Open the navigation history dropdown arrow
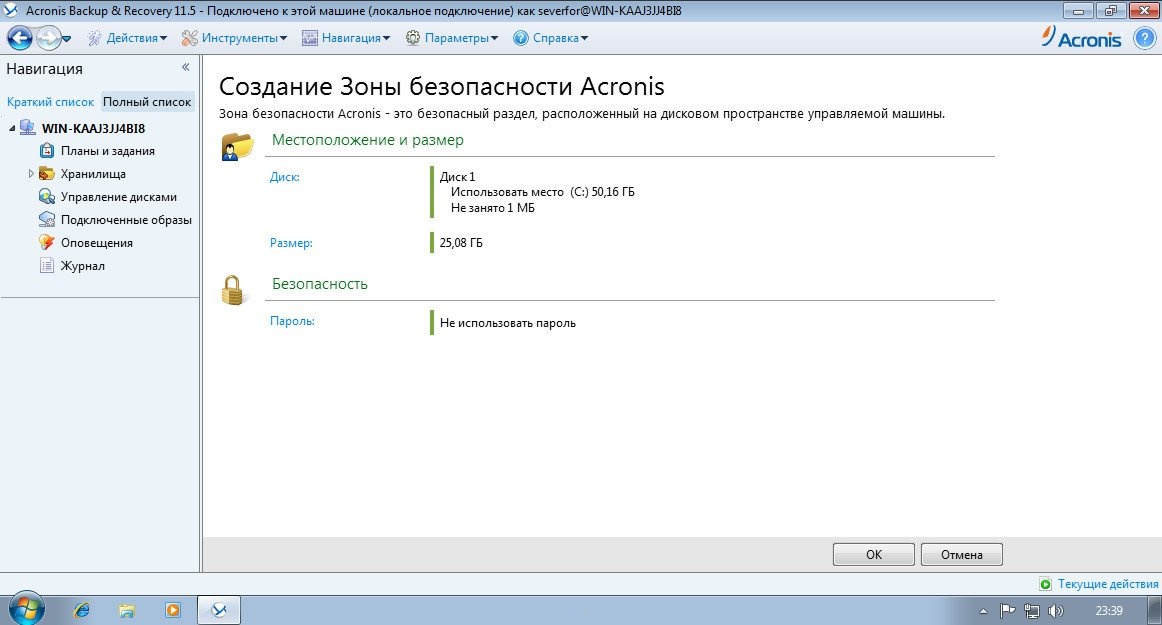The height and width of the screenshot is (625, 1162). coord(67,39)
